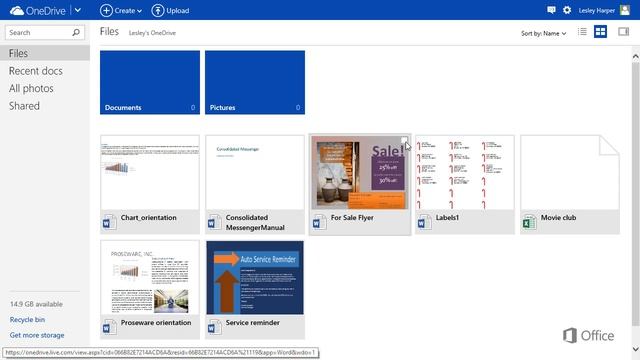Open the OneDrive app switcher dropdown arrow

tap(78, 10)
